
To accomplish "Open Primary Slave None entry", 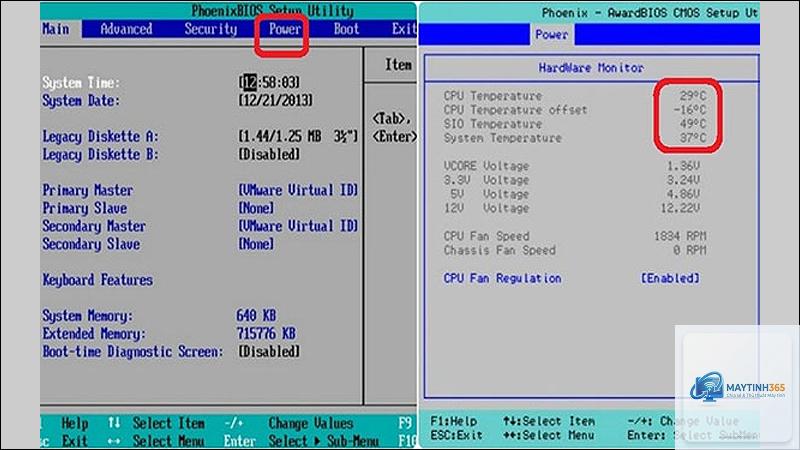I will click(x=256, y=208).
